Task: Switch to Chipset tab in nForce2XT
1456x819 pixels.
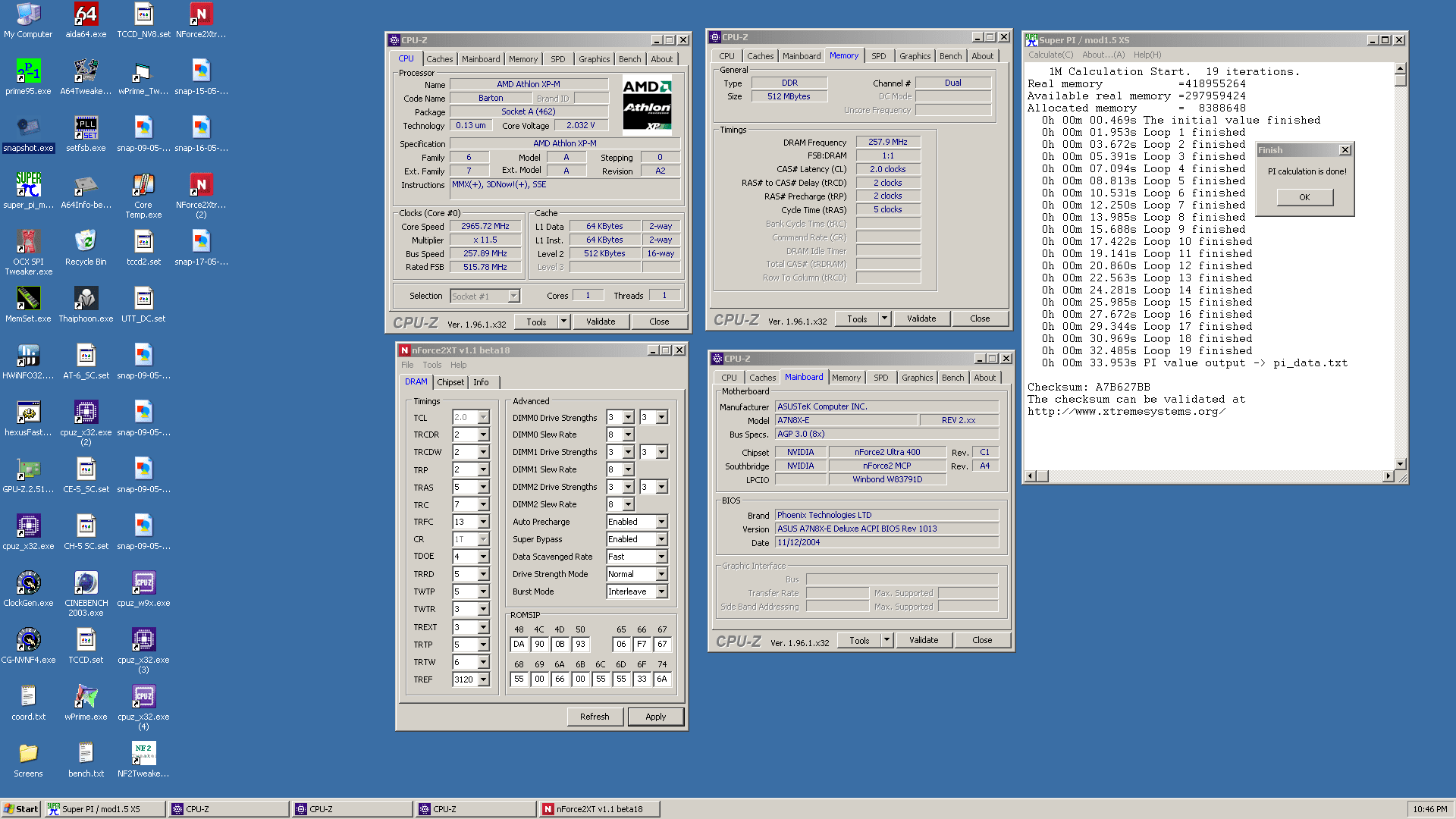Action: [x=450, y=382]
